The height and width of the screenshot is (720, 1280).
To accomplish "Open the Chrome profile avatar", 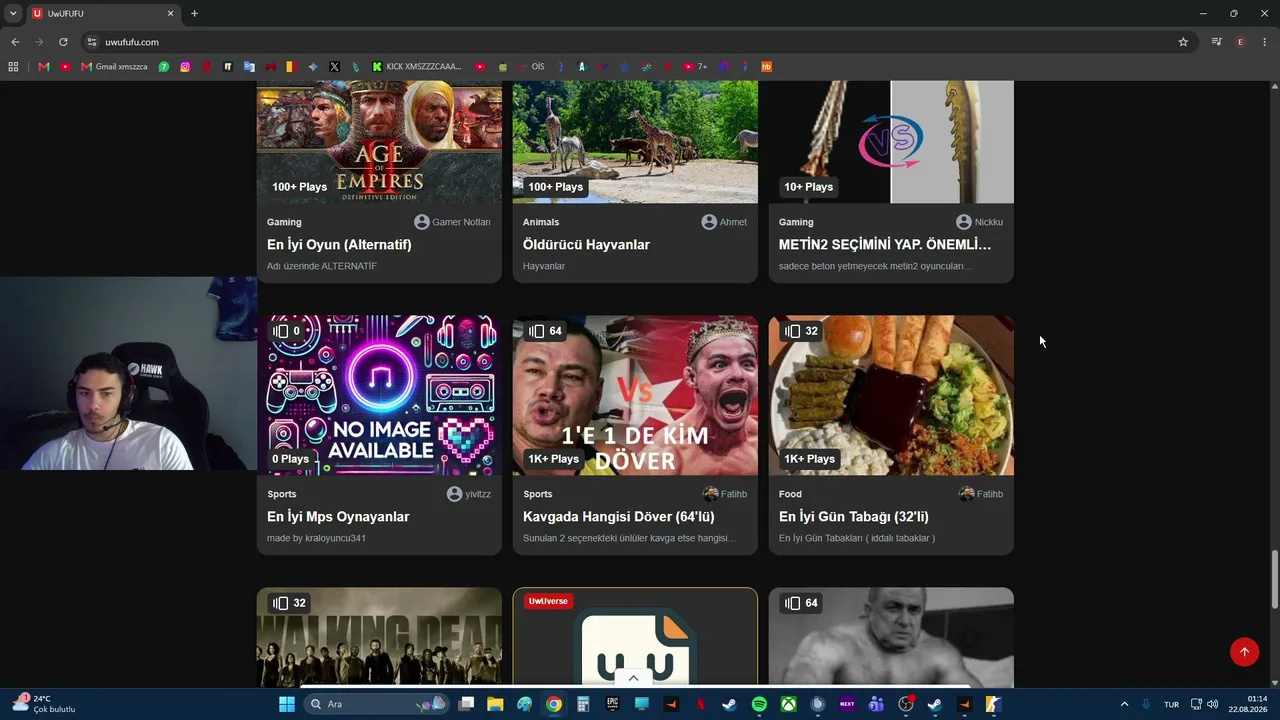I will click(1241, 42).
